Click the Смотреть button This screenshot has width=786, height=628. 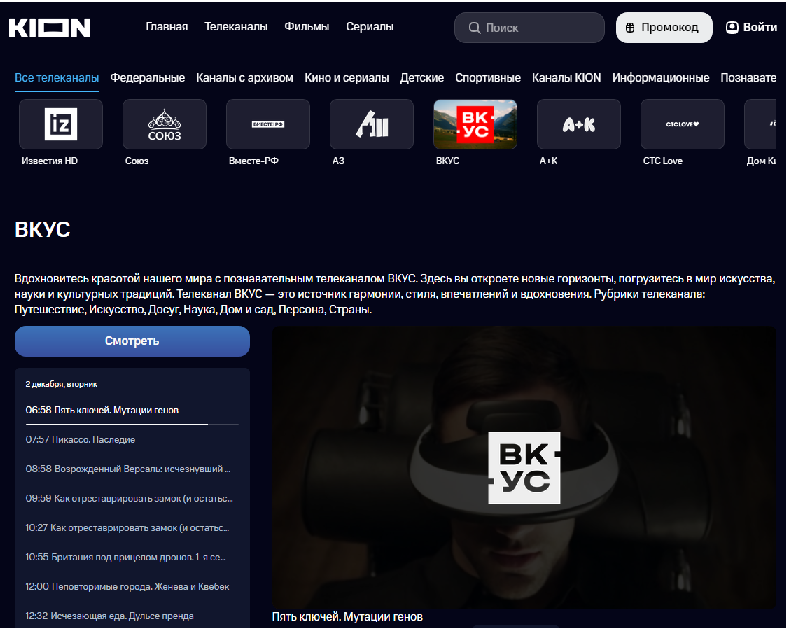point(132,341)
